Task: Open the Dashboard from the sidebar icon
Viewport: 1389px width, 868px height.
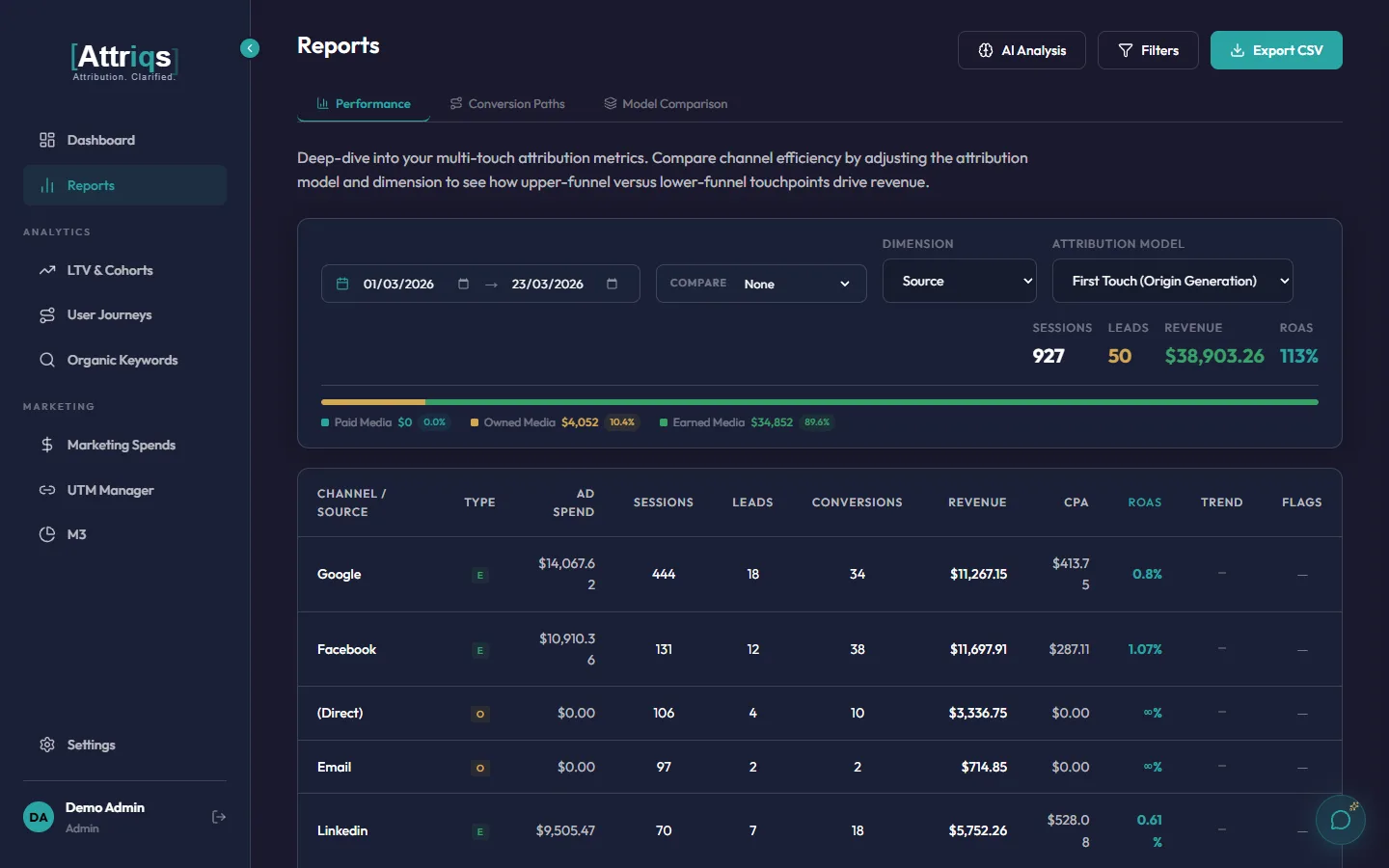Action: click(x=46, y=140)
